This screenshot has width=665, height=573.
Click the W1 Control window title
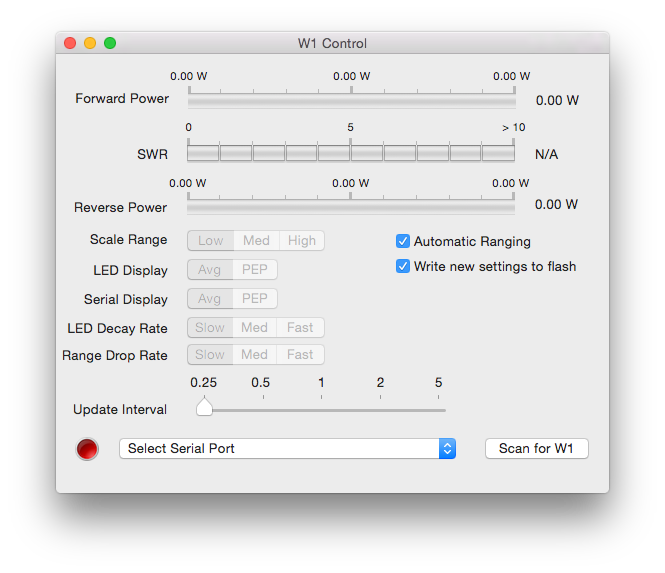click(x=332, y=43)
